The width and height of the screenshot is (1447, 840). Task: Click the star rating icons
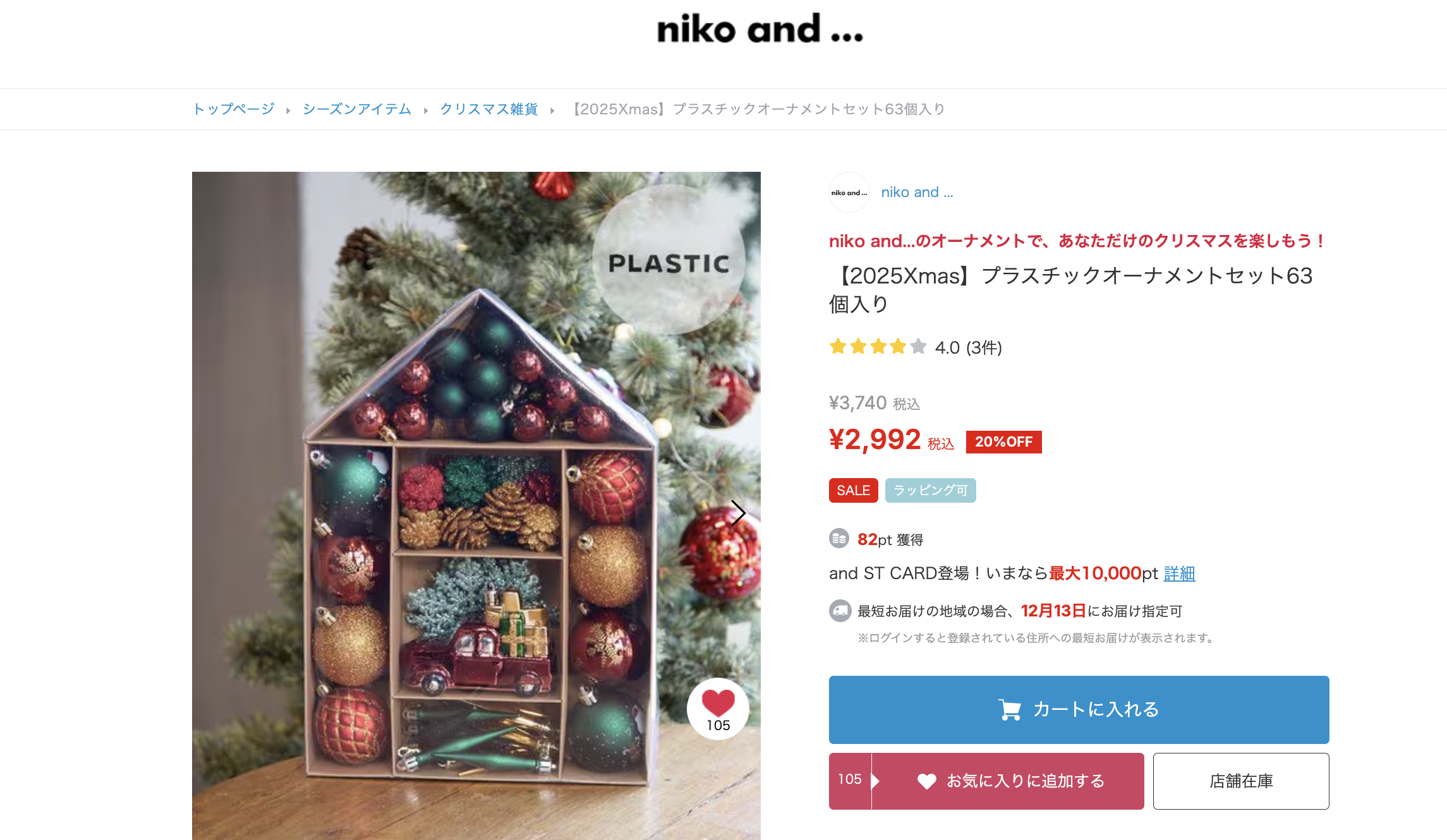click(x=878, y=347)
